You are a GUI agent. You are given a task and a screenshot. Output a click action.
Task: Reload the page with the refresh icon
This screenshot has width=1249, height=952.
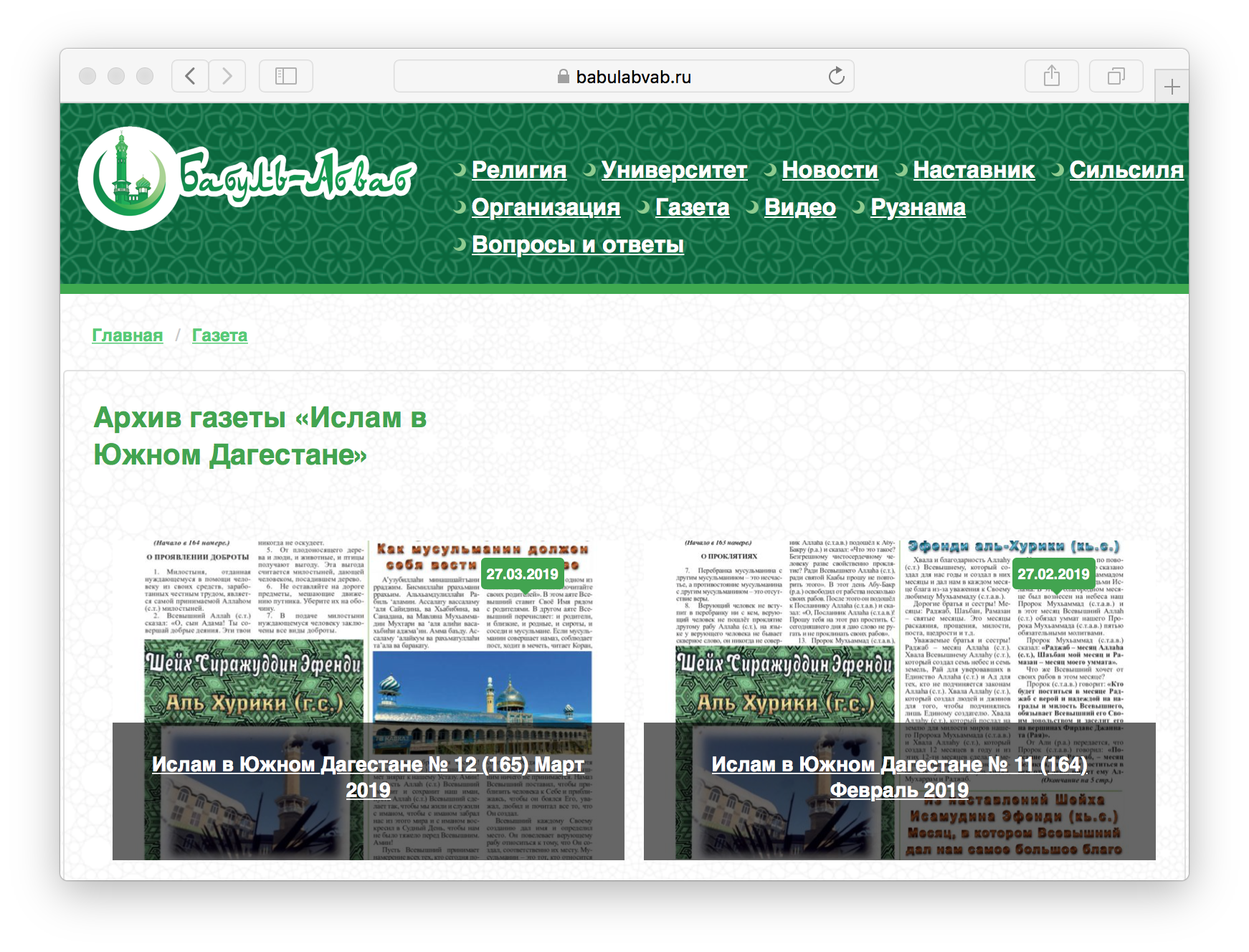click(x=836, y=76)
